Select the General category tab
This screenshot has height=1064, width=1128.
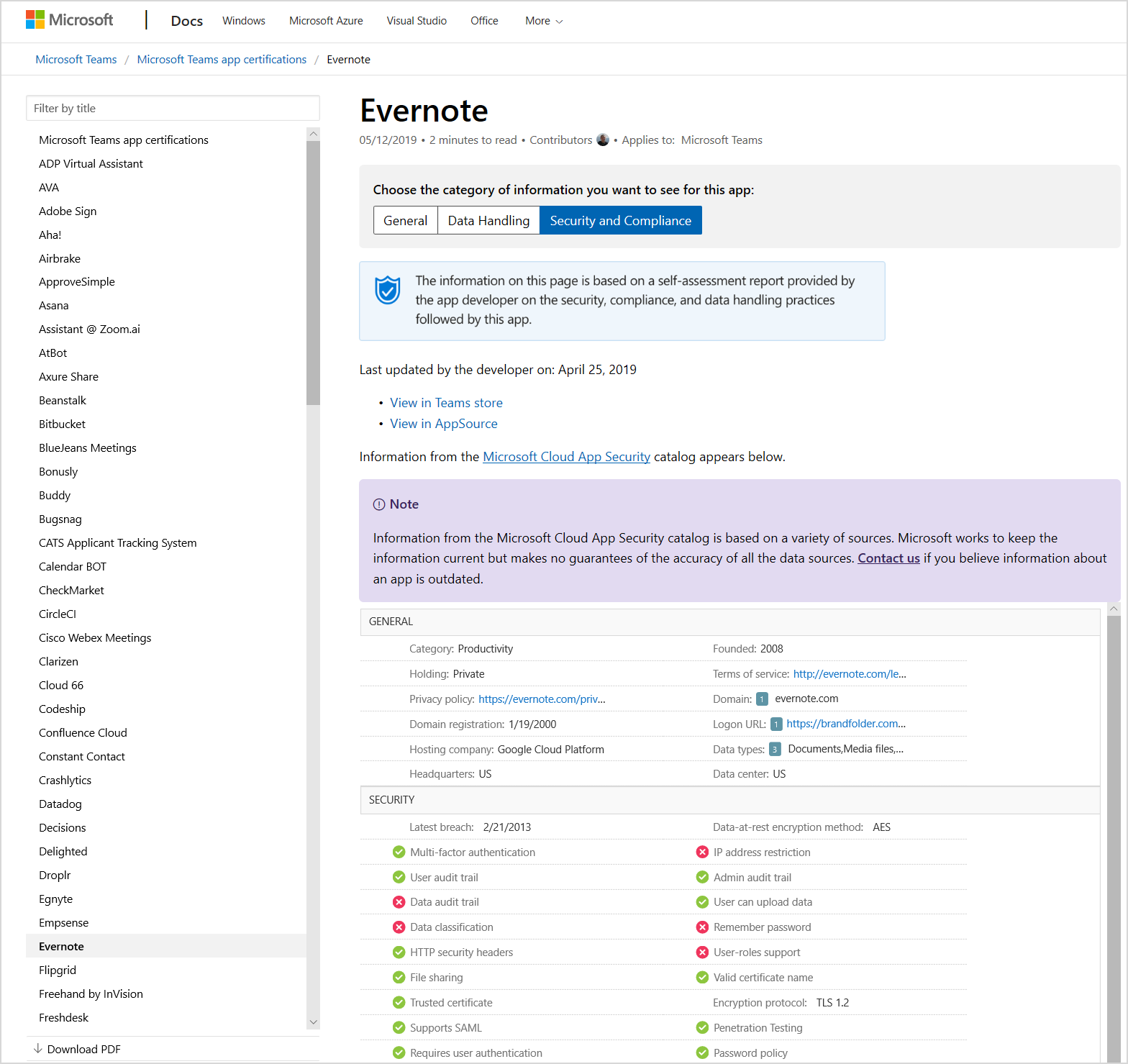[x=406, y=221]
